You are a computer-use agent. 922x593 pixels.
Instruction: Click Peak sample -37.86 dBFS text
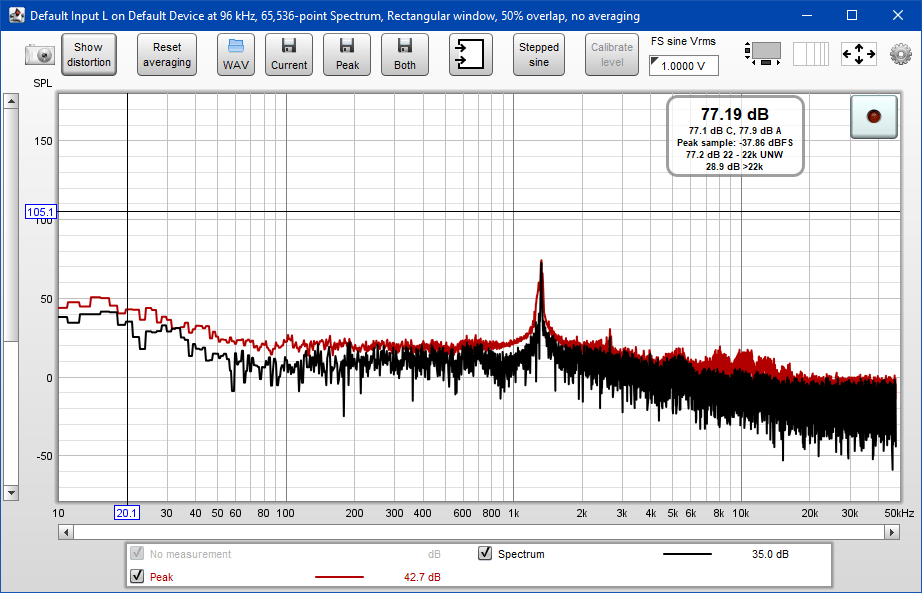[x=734, y=143]
